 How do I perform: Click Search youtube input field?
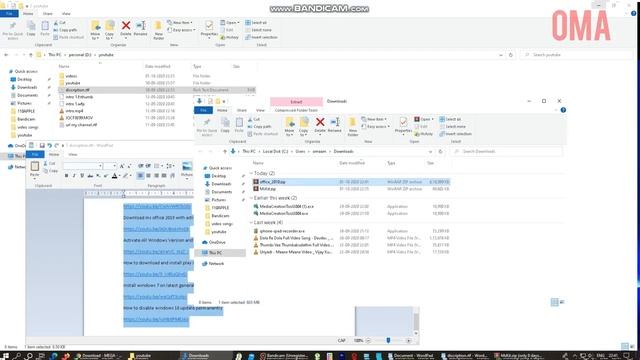[577, 55]
